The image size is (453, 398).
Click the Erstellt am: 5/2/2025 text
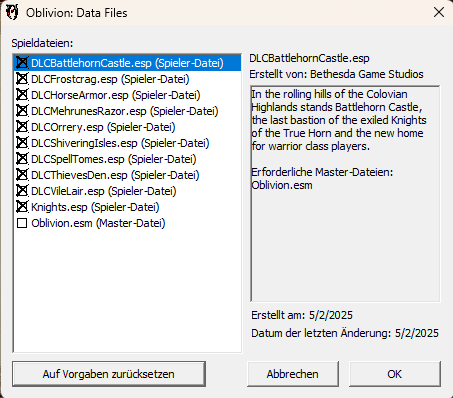point(302,315)
